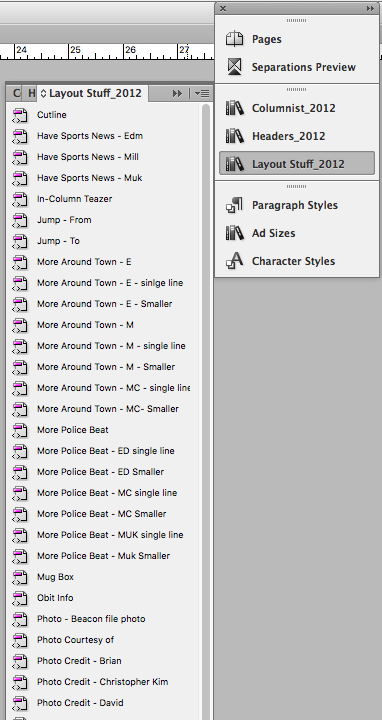
Task: Click the Pages panel label
Action: [267, 39]
